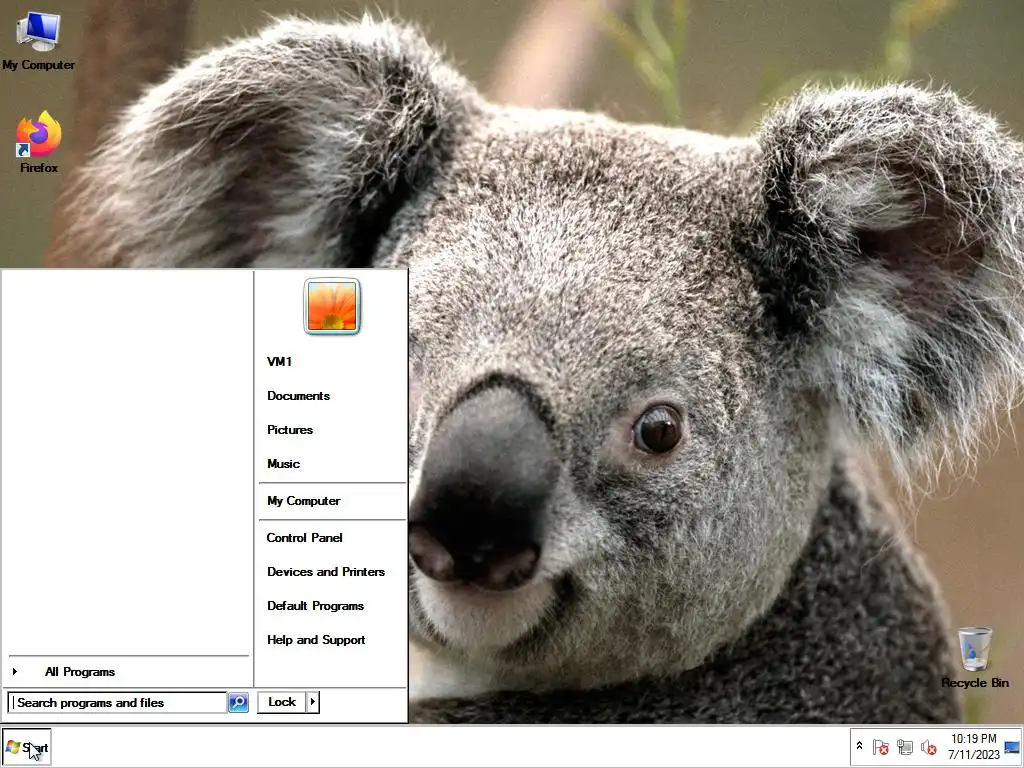Click the Show desktop button icon
Screen dimensions: 1024x768
point(1012,747)
